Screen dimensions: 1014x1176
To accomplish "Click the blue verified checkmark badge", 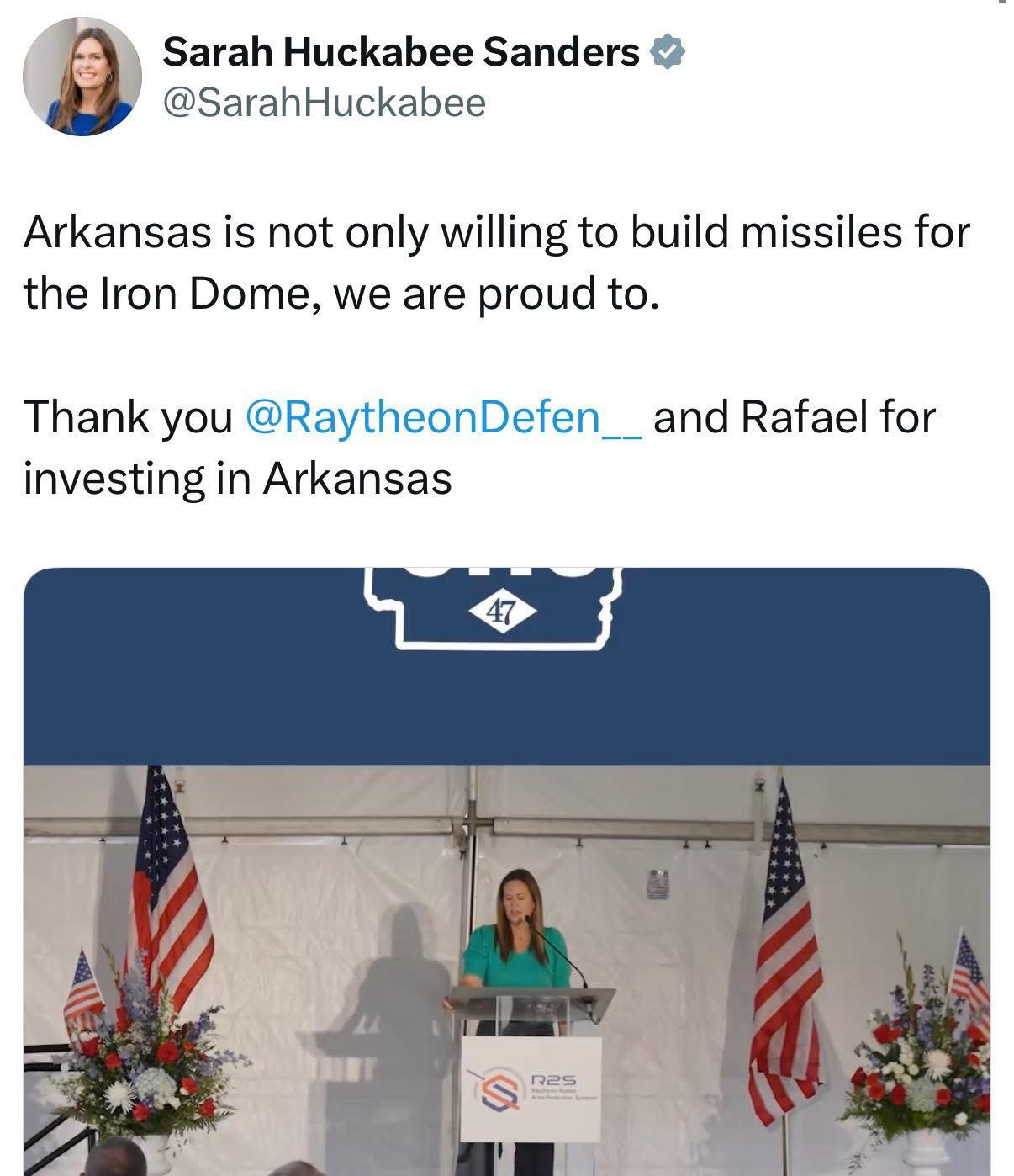I will pos(667,53).
